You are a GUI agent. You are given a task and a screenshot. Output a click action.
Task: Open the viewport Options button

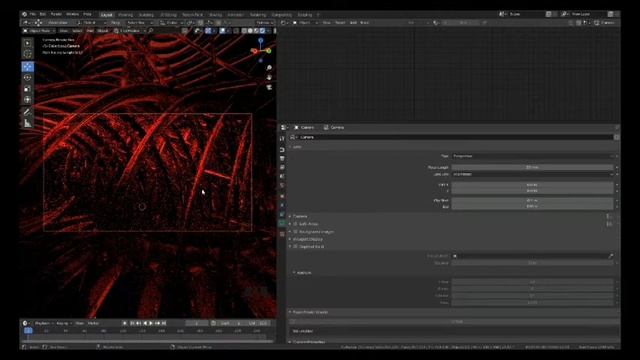click(x=264, y=22)
